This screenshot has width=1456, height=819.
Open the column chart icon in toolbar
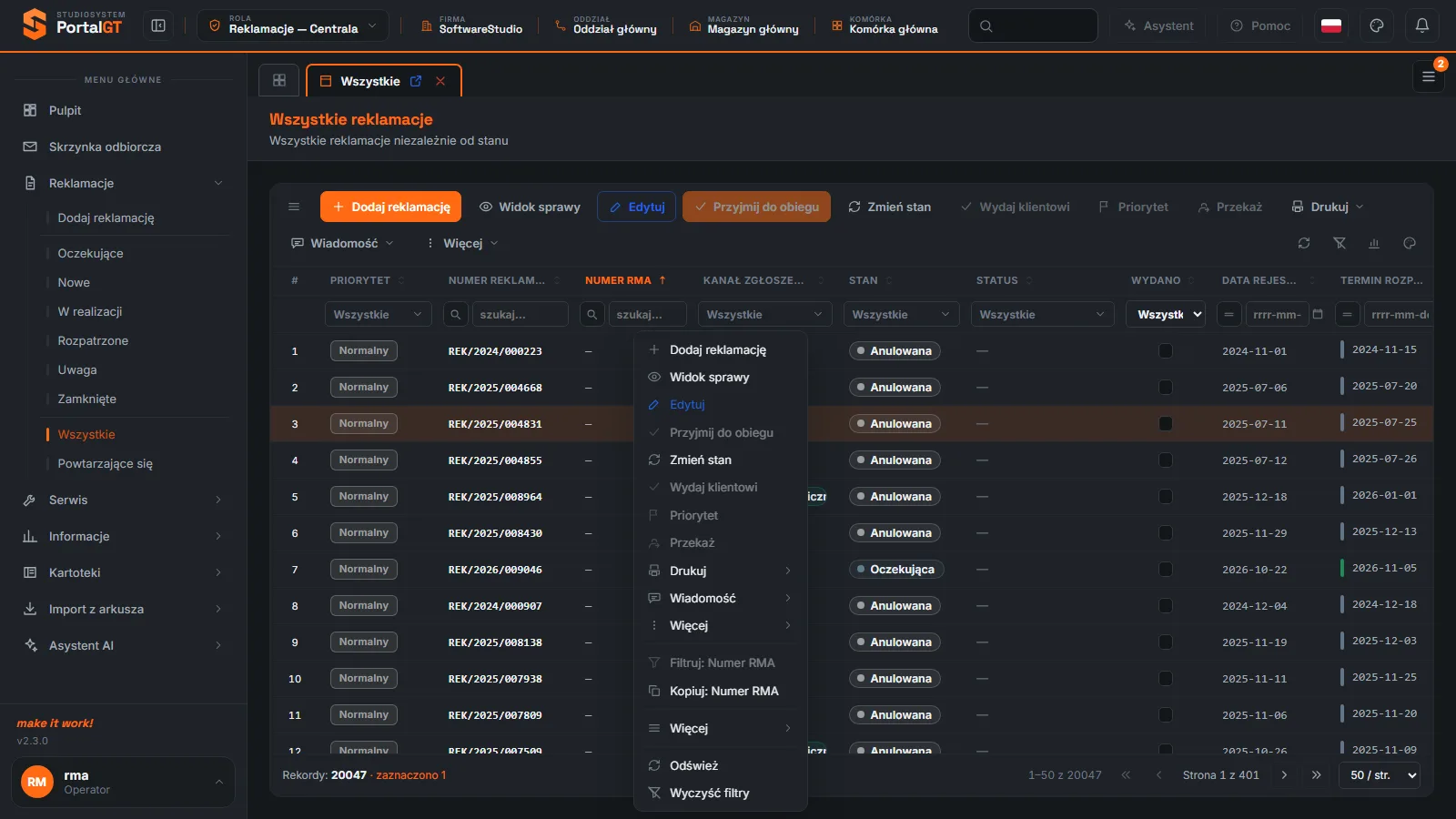coord(1374,243)
